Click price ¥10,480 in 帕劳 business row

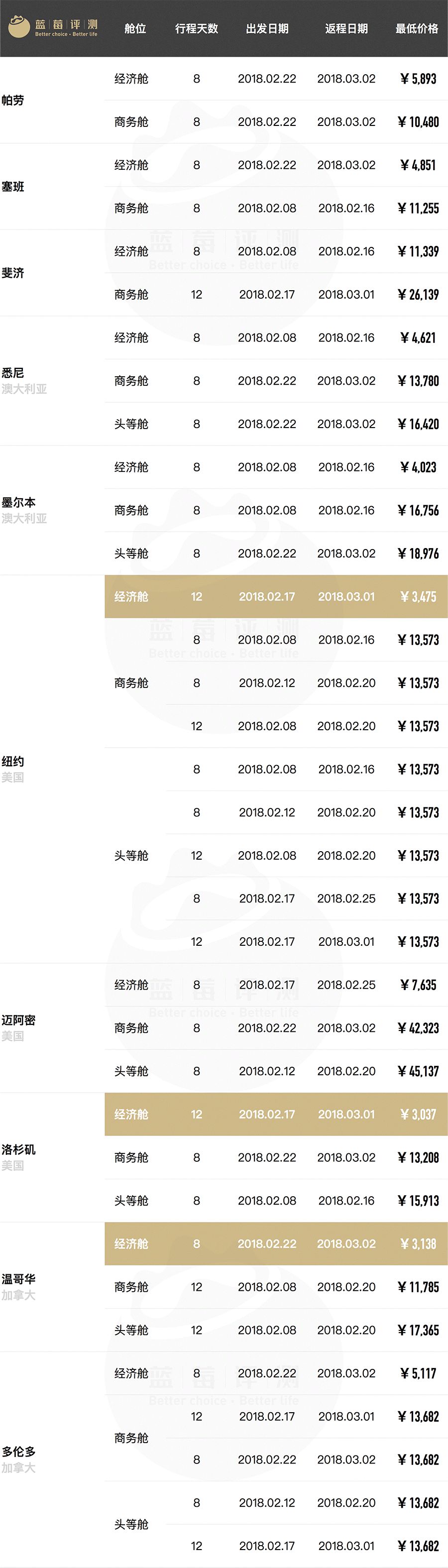[x=418, y=122]
